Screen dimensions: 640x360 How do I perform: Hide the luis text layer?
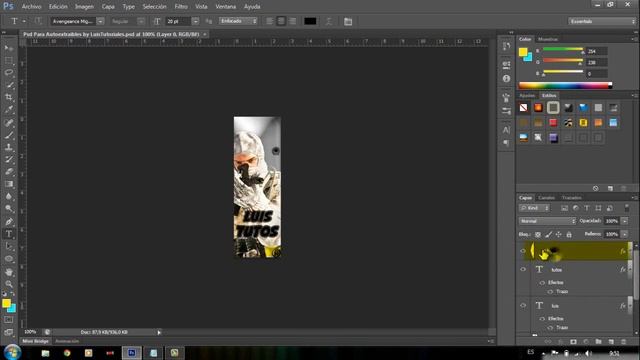[523, 305]
